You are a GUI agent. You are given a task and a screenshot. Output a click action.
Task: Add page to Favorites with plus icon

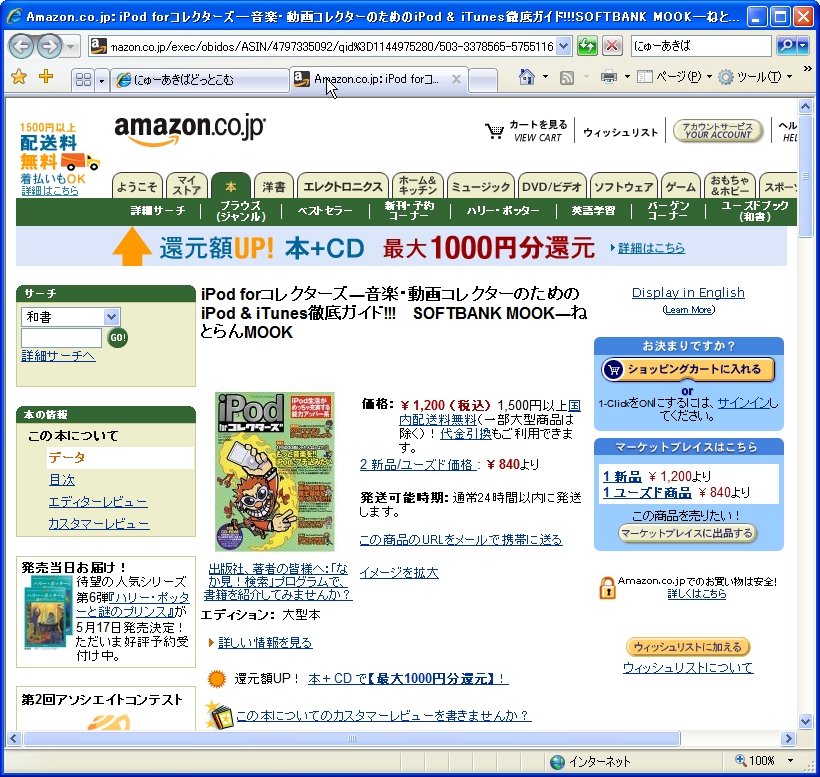[x=46, y=77]
